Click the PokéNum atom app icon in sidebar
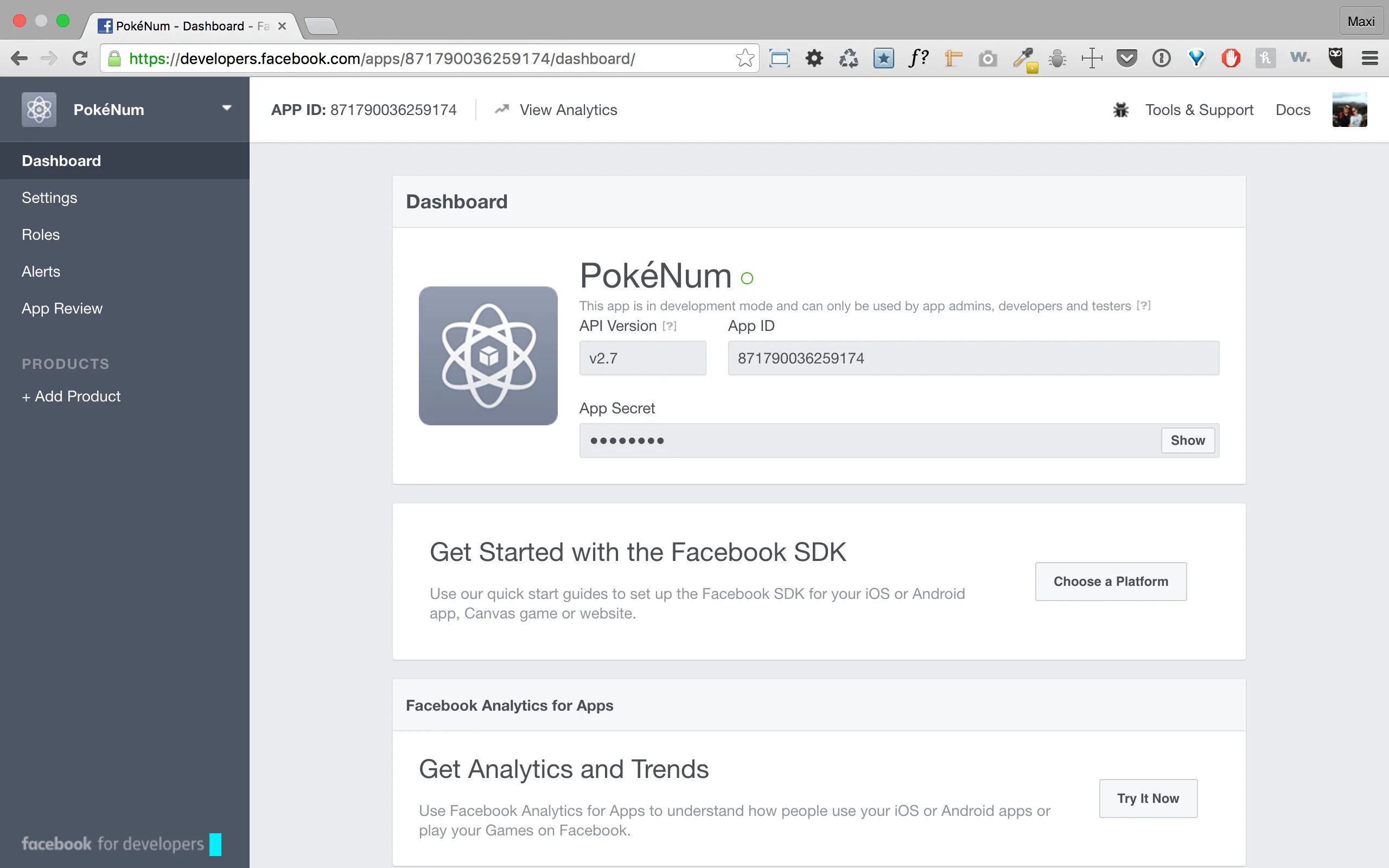 [x=39, y=110]
